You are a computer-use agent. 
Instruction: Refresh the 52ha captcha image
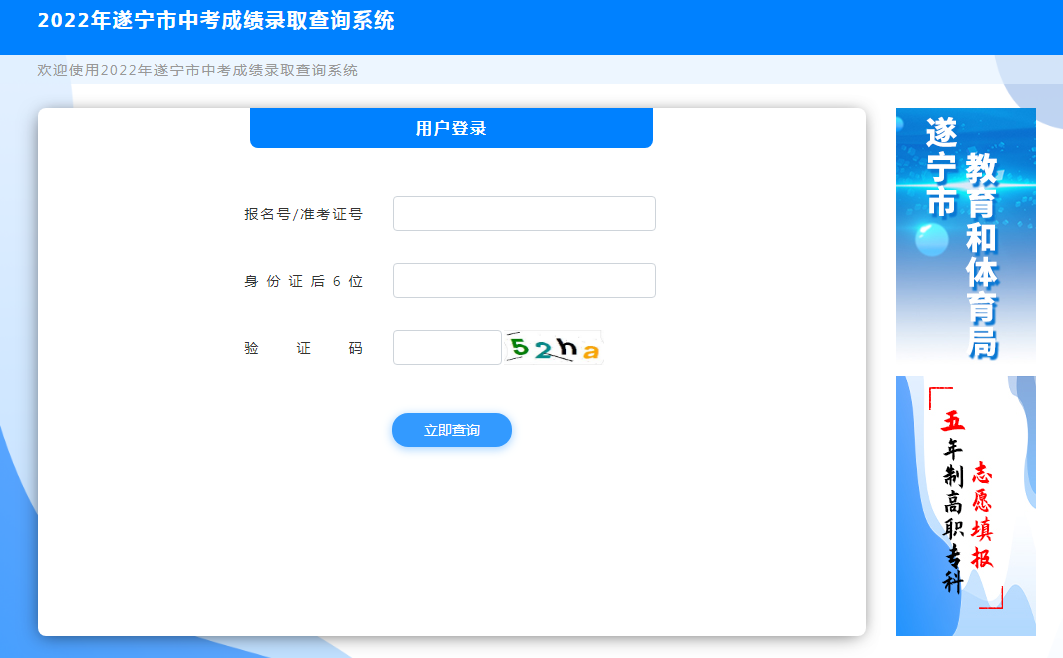click(x=553, y=347)
